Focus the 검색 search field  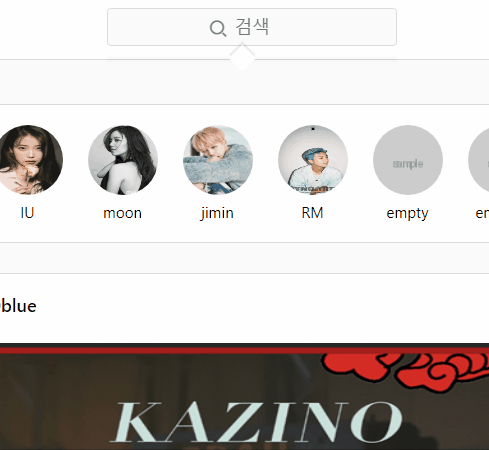(x=252, y=27)
